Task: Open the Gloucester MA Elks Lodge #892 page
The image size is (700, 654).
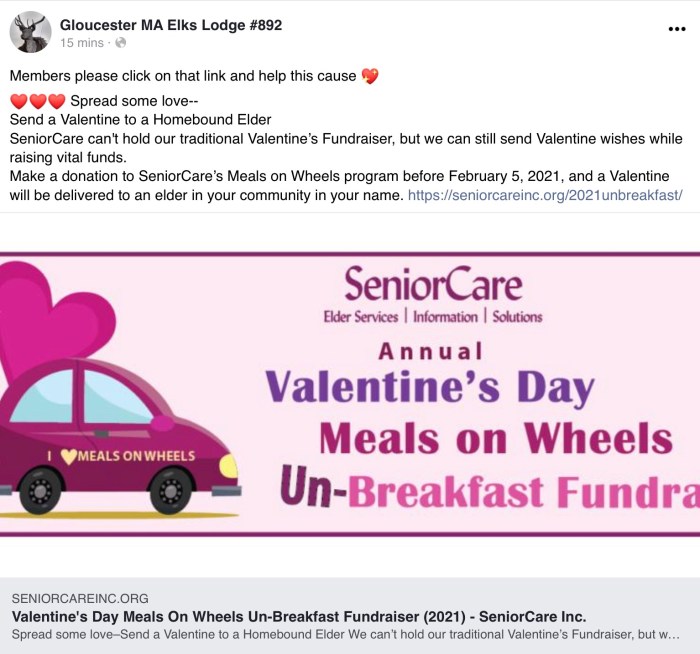Action: (x=170, y=24)
